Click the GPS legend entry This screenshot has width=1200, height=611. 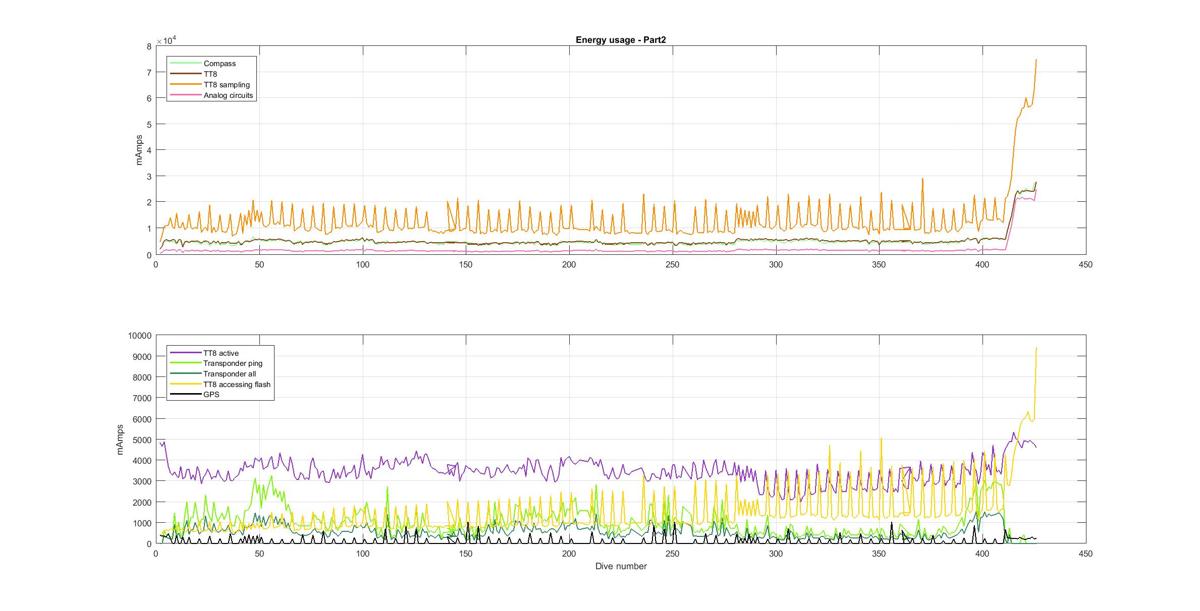(x=196, y=396)
